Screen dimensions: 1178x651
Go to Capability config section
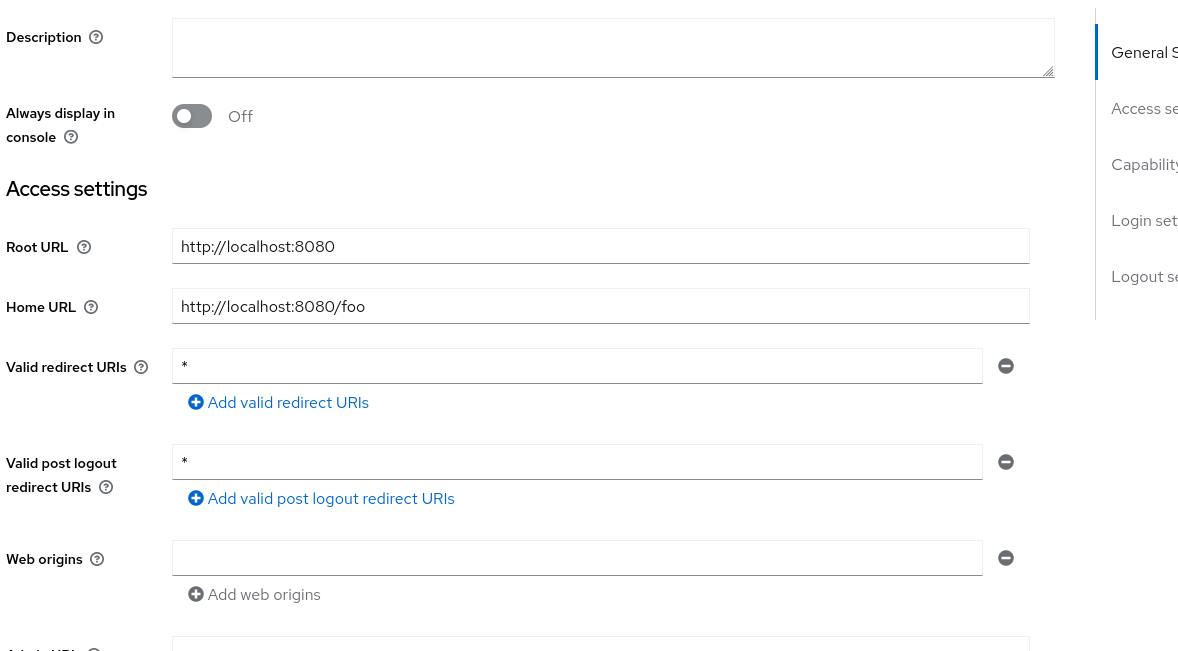(x=1143, y=165)
